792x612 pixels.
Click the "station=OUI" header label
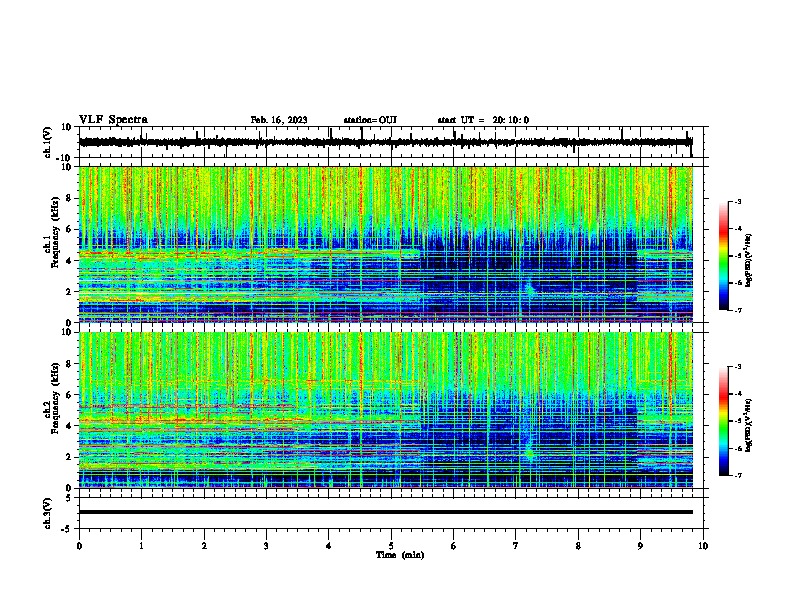coord(370,120)
